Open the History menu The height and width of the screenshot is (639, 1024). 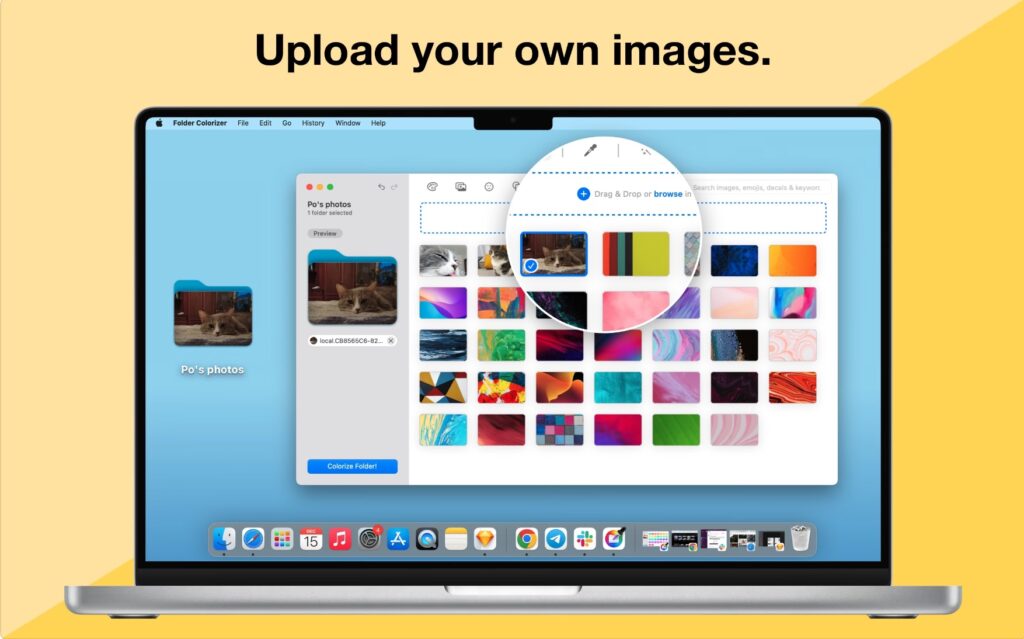[312, 123]
